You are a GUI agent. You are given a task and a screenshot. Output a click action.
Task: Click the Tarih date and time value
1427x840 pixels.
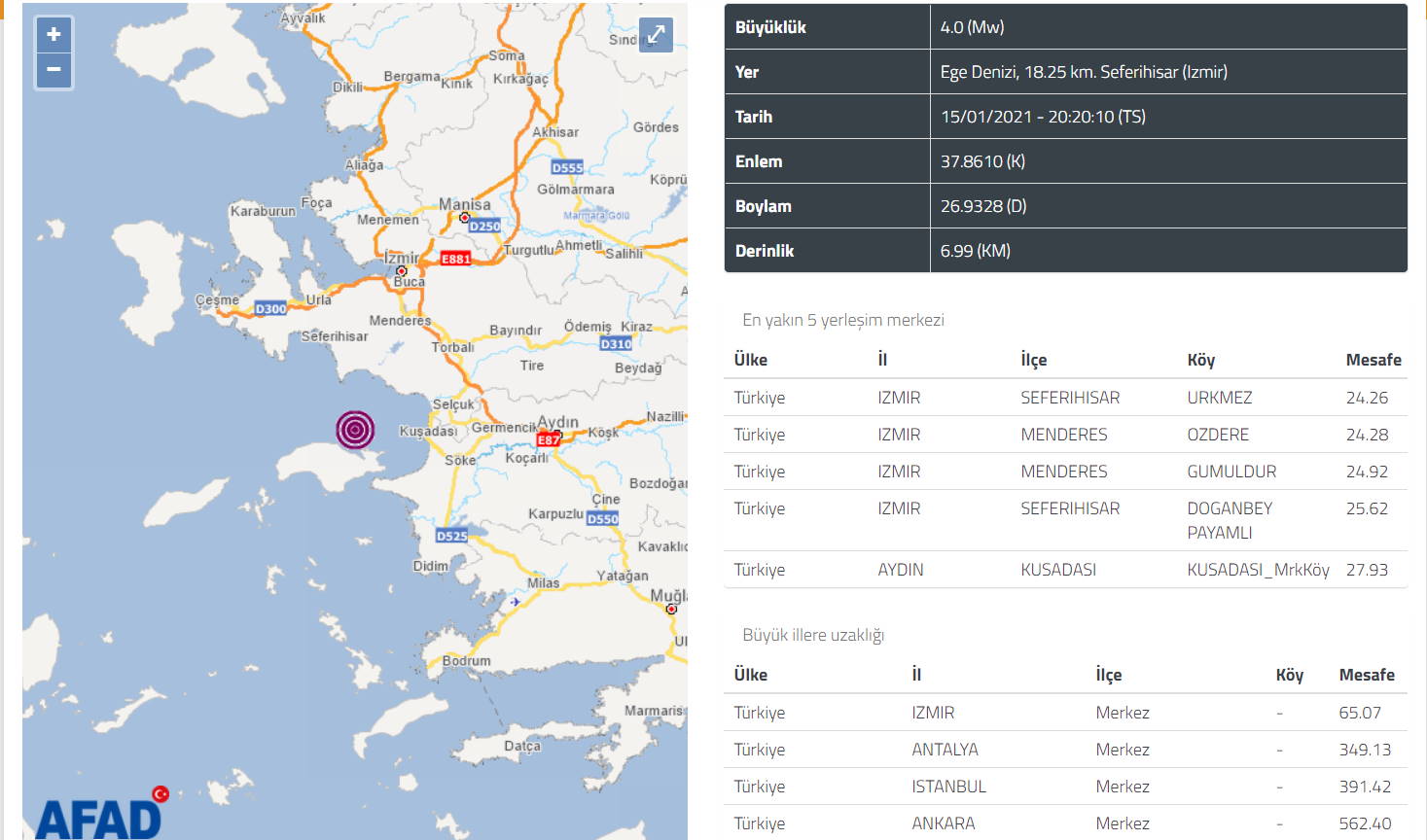pyautogui.click(x=1043, y=117)
